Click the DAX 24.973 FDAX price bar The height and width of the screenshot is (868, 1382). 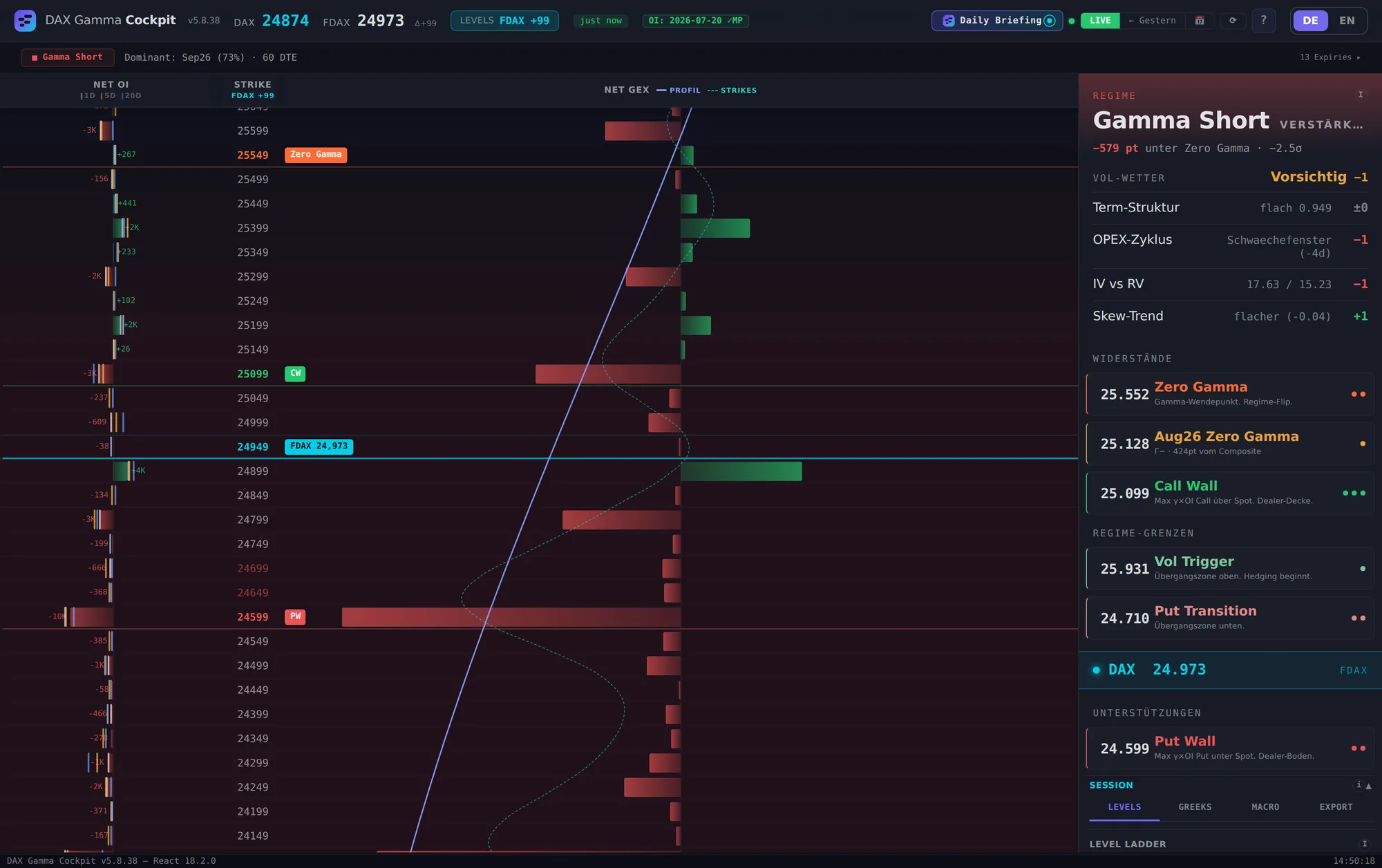[x=1230, y=670]
